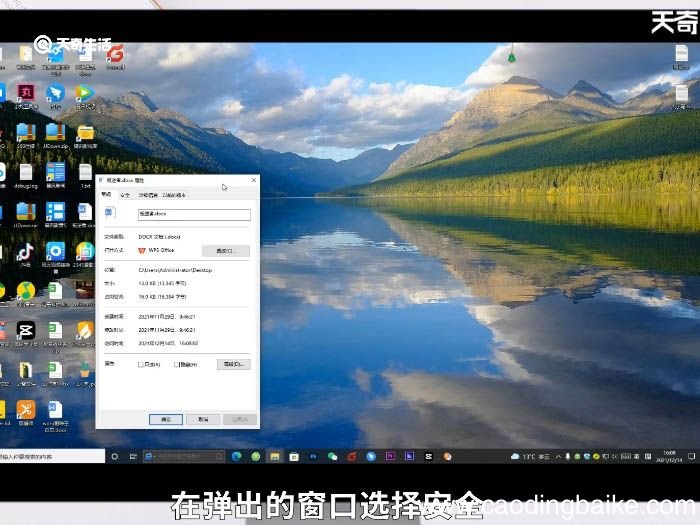Open the Microsoft Store taskbar icon
The height and width of the screenshot is (525, 700).
294,456
